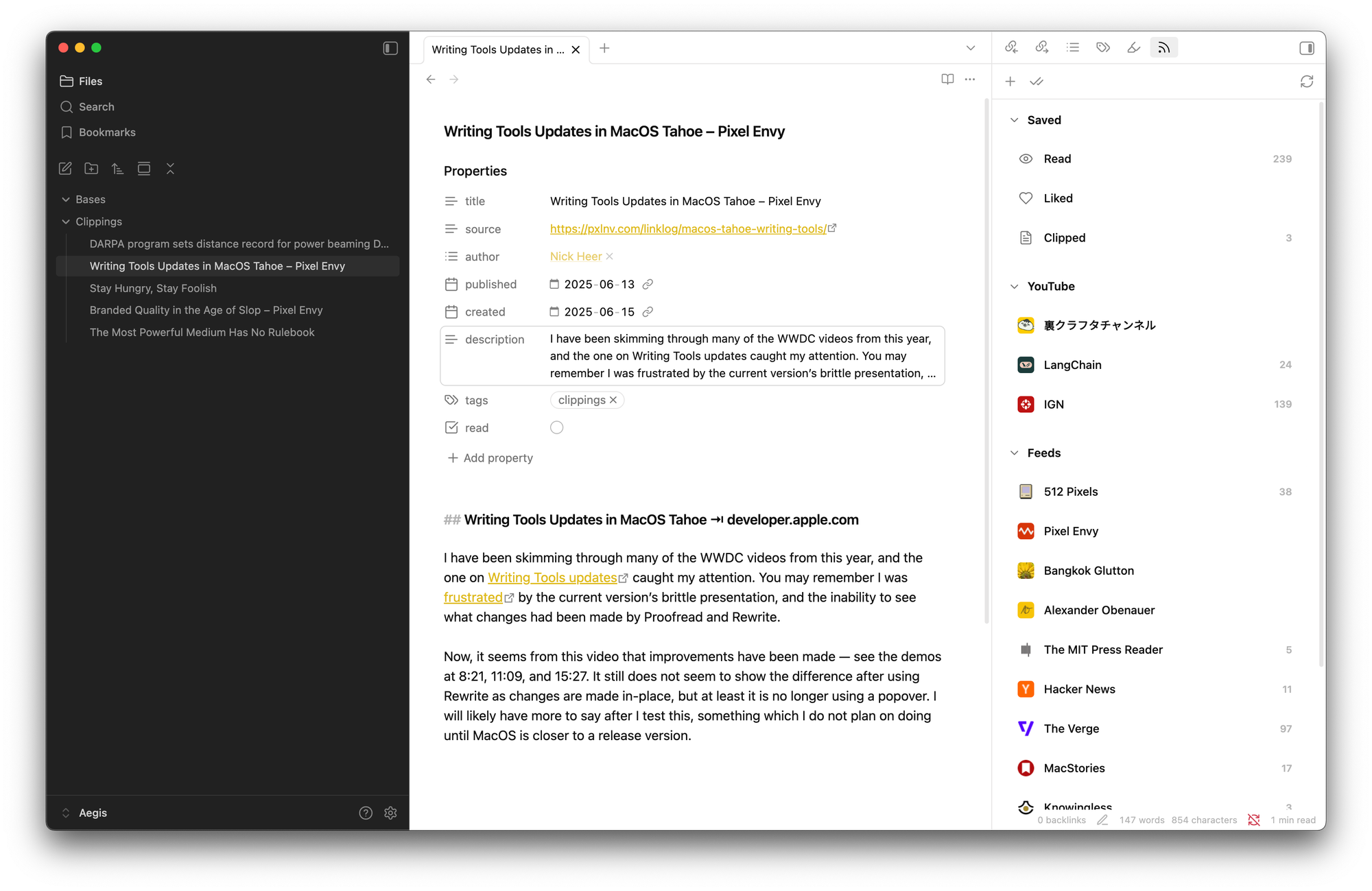Collapse the Bases folder
The image size is (1372, 891).
click(x=66, y=200)
